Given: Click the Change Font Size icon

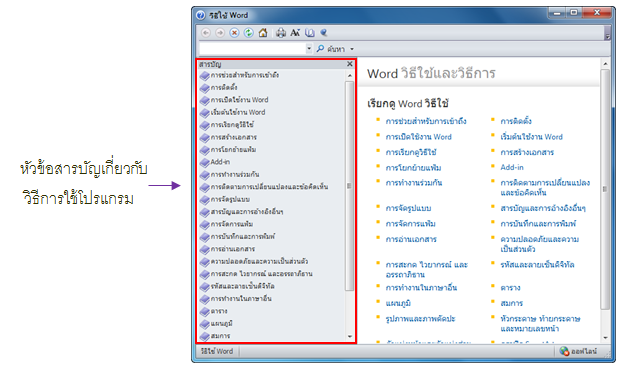Looking at the screenshot, I should [295, 33].
